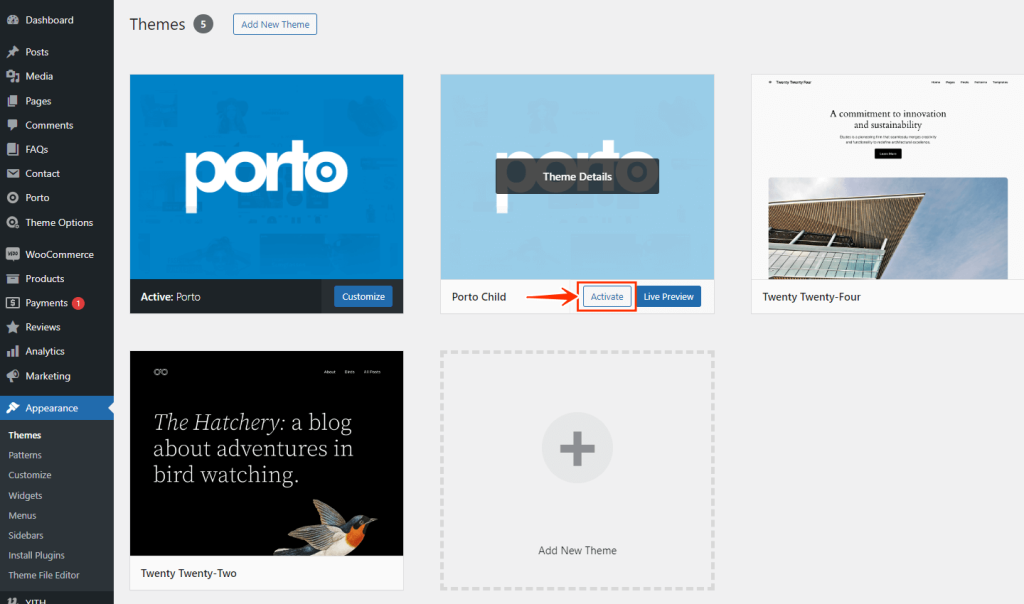Viewport: 1024px width, 604px height.
Task: Click the Pages icon in sidebar
Action: (12, 101)
